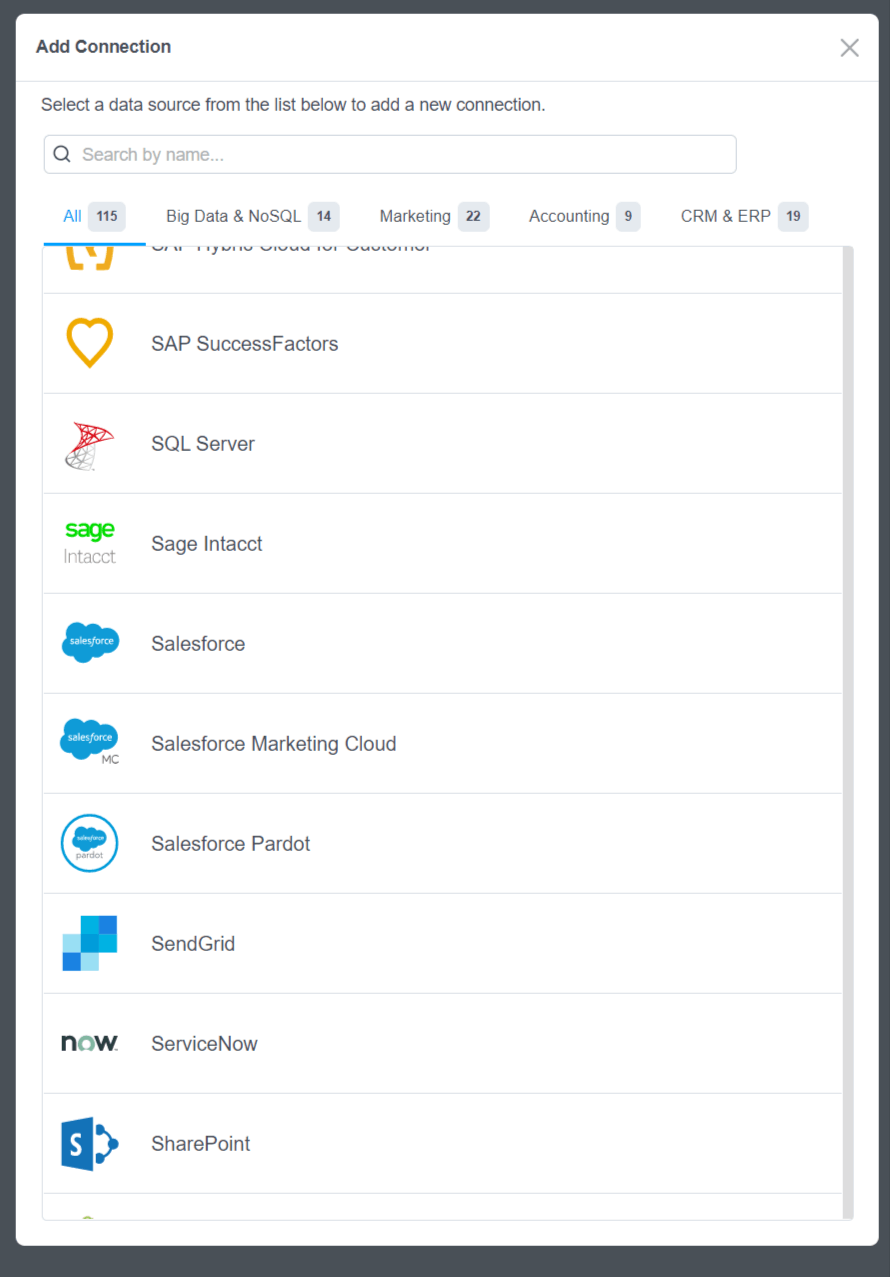This screenshot has height=1277, width=890.
Task: Click the Salesforce Pardot circular icon
Action: (x=90, y=843)
